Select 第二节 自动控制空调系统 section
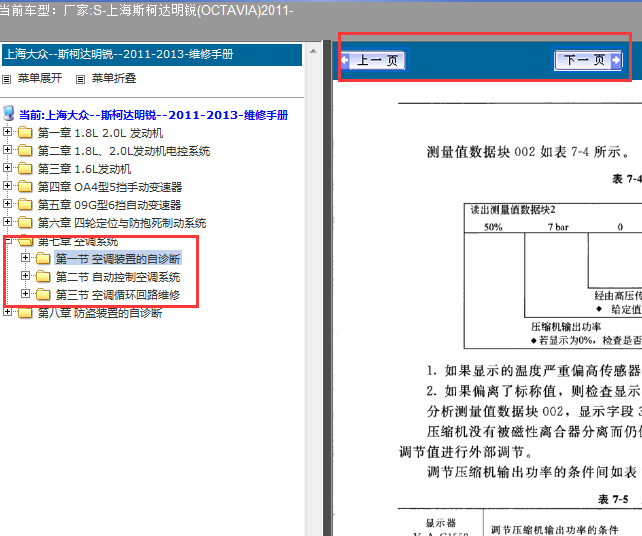This screenshot has width=642, height=536. click(118, 277)
